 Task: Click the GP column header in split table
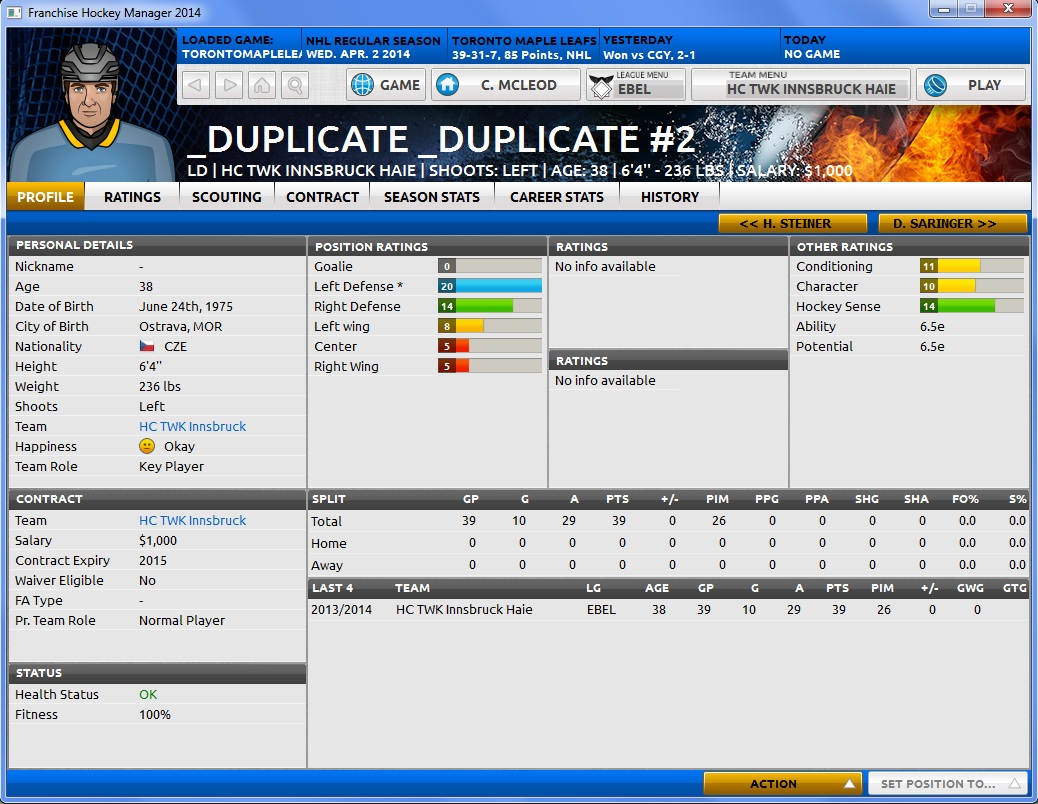(x=471, y=499)
